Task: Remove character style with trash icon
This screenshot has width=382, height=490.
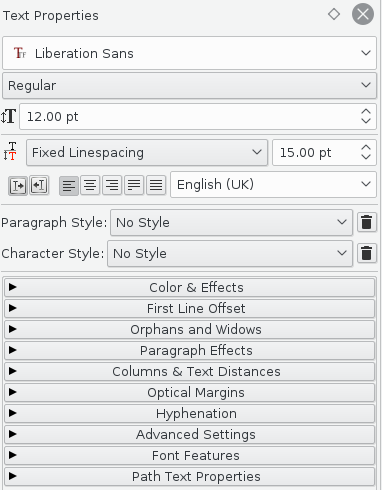Action: coord(367,254)
